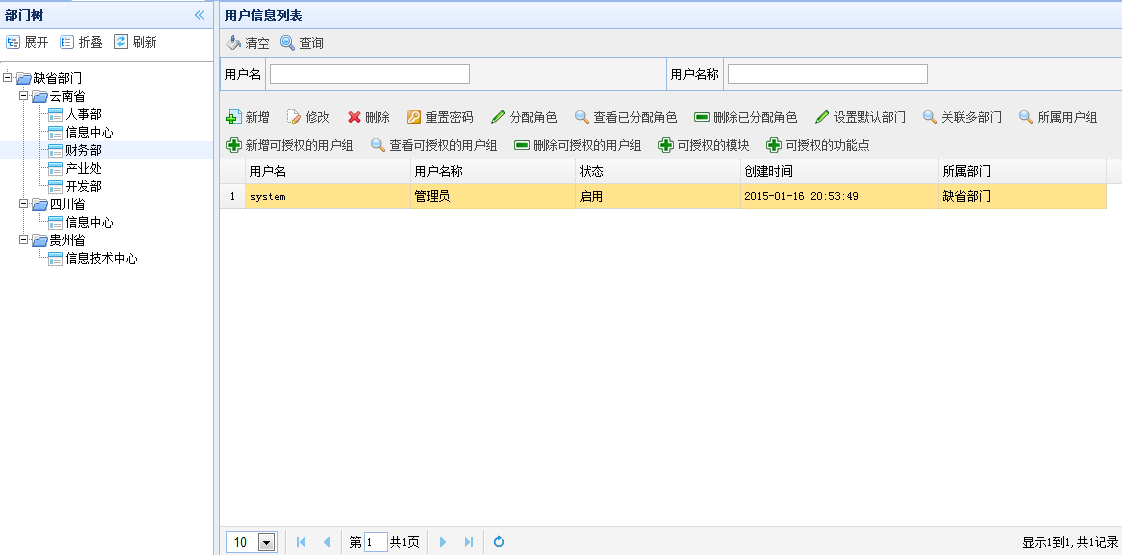
Task: Select 信息技术中心 under 贵州省
Action: pyautogui.click(x=102, y=258)
